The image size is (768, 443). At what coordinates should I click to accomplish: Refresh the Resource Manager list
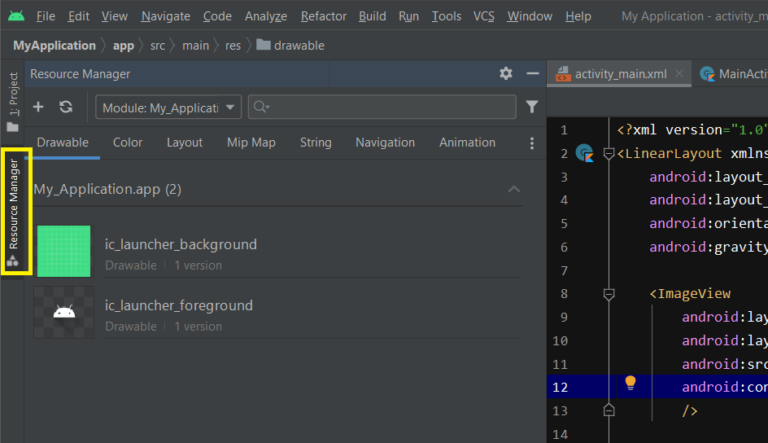(x=66, y=107)
